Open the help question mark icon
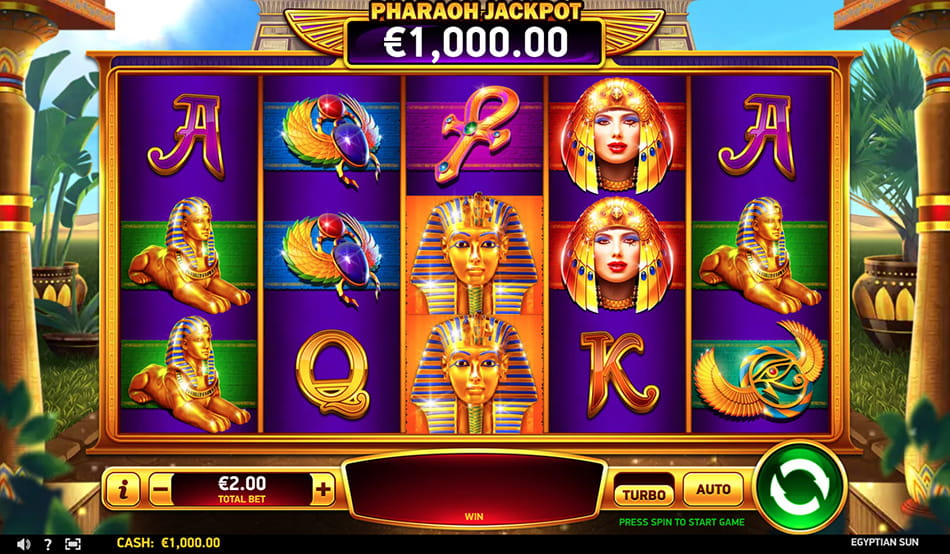 pyautogui.click(x=48, y=544)
